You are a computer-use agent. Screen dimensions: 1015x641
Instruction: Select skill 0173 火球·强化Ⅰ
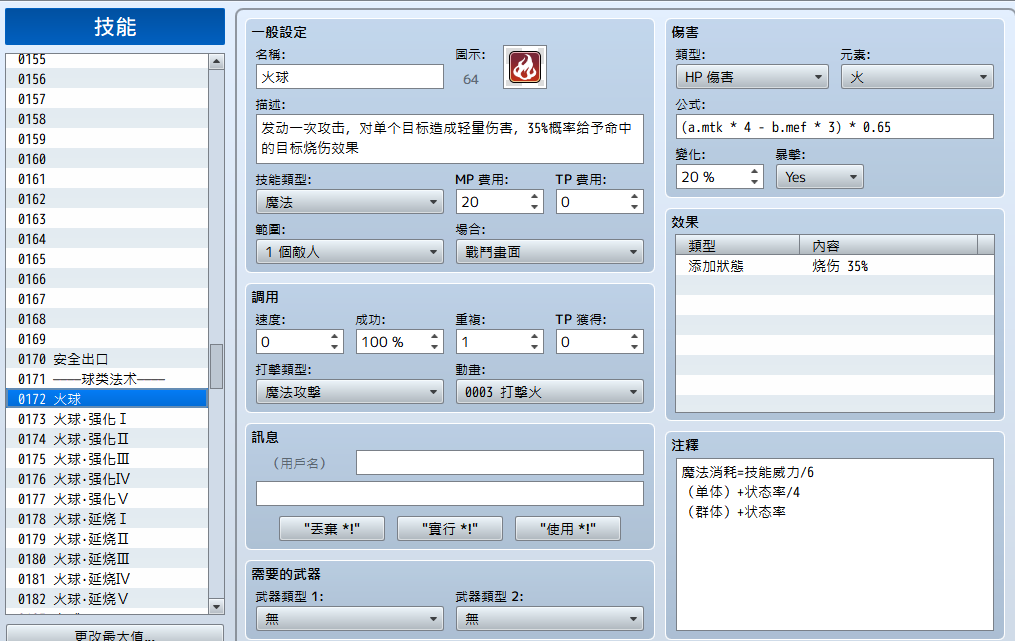tap(107, 419)
